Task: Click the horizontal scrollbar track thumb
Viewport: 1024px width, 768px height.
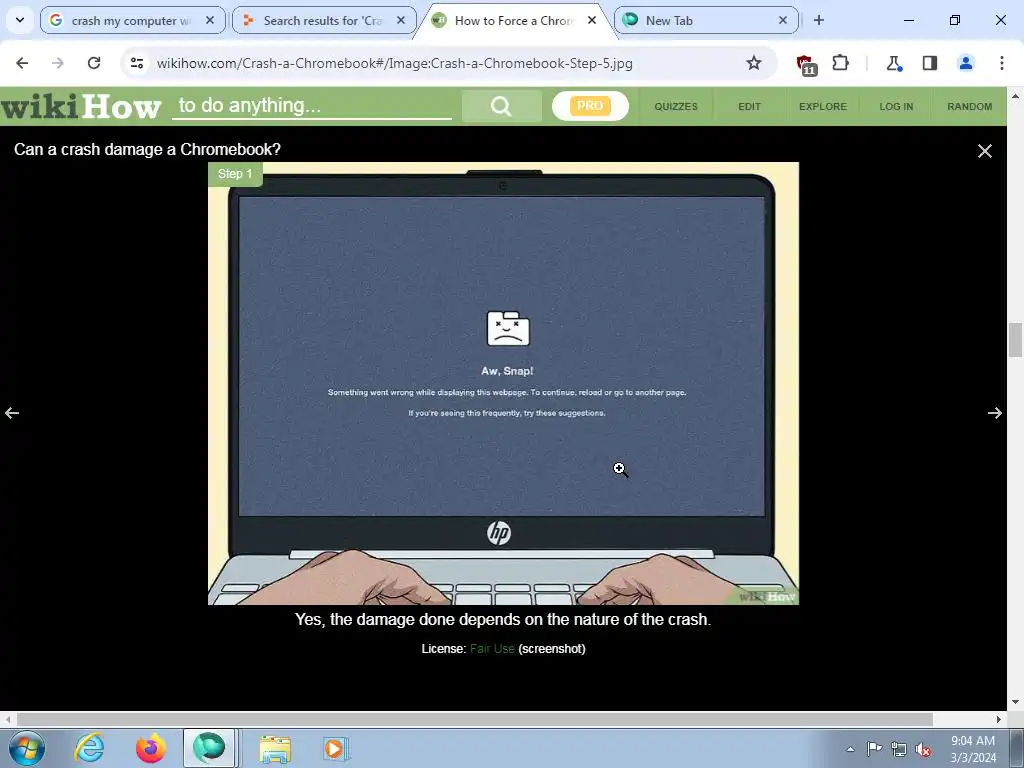Action: coord(475,719)
